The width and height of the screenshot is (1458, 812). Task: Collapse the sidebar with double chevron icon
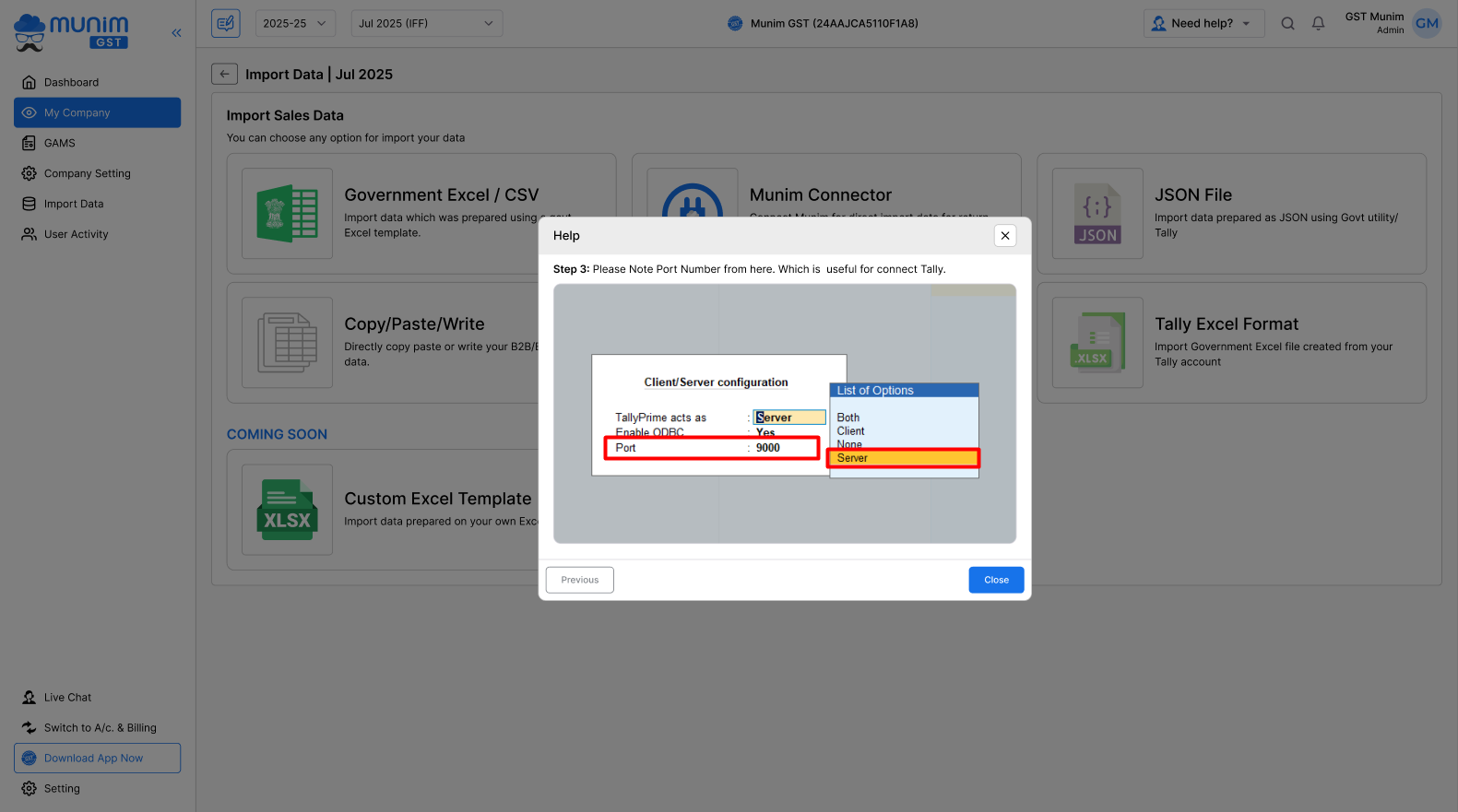pyautogui.click(x=176, y=33)
